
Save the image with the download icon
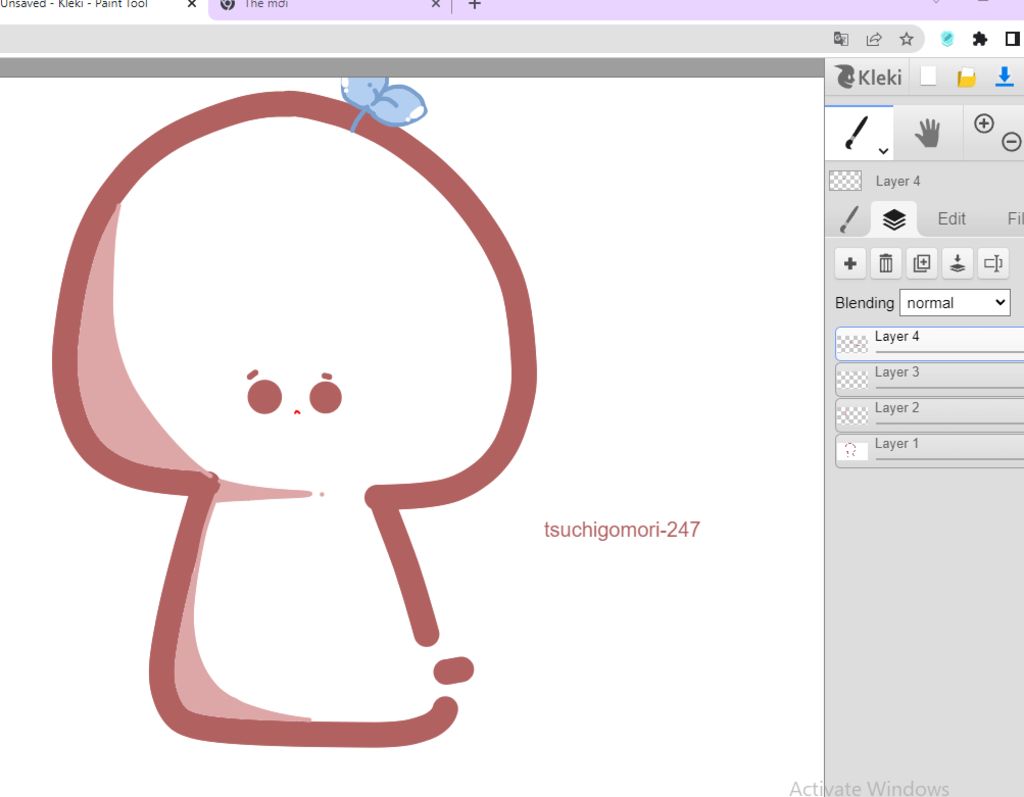[x=1004, y=77]
